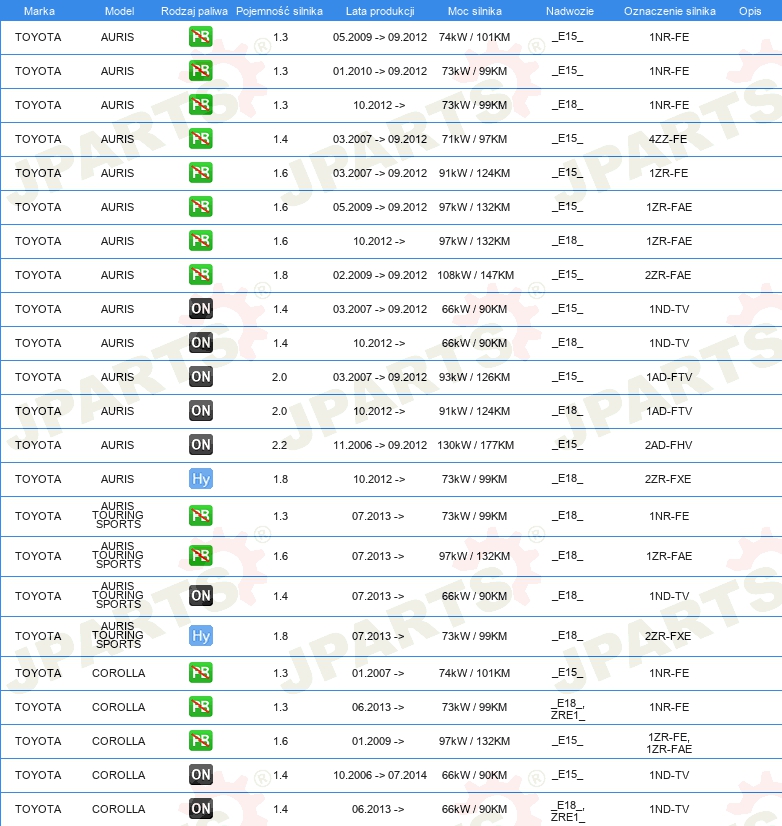Click the AURIS TOURING SPORTS 1.3 model cell

click(x=118, y=515)
